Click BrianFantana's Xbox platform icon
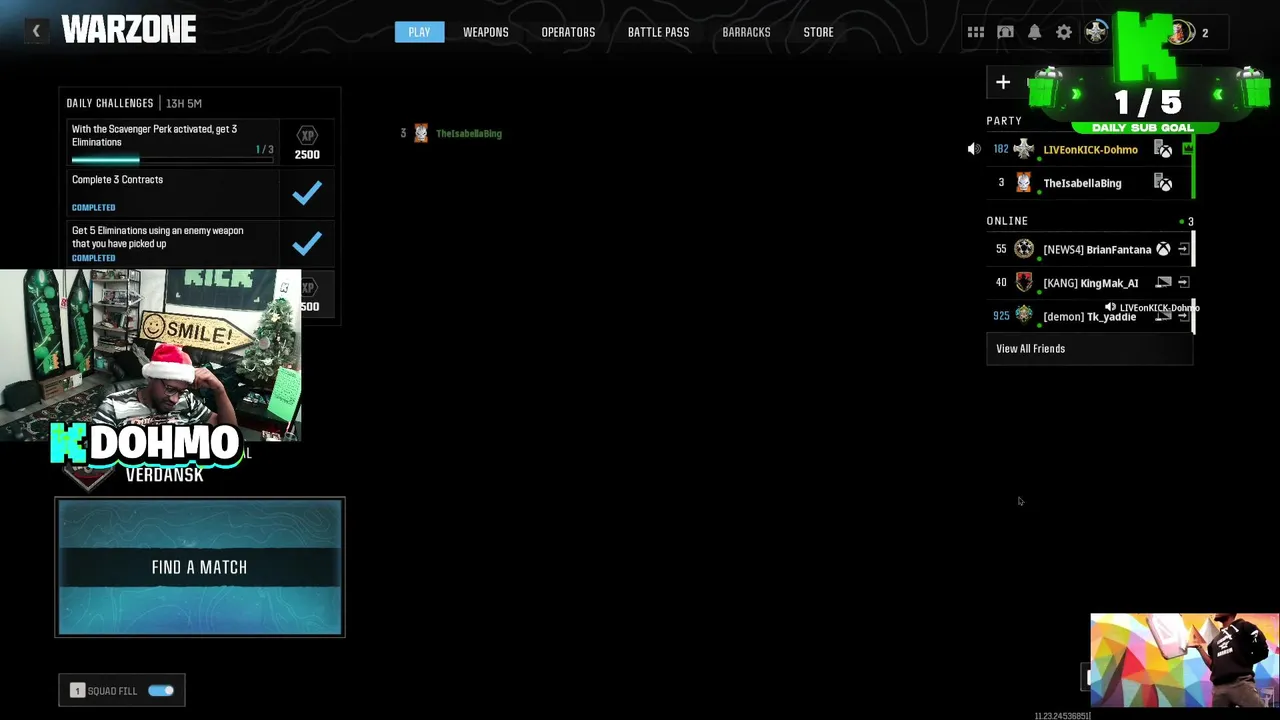 point(1163,249)
